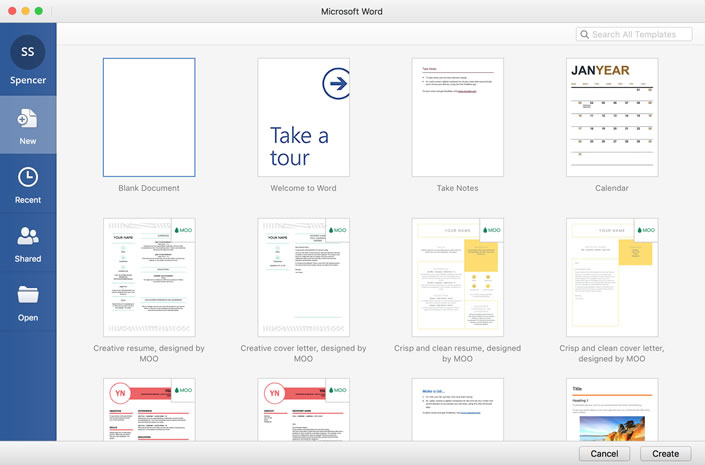Pick Crisp and clean resume thumbnail

458,277
